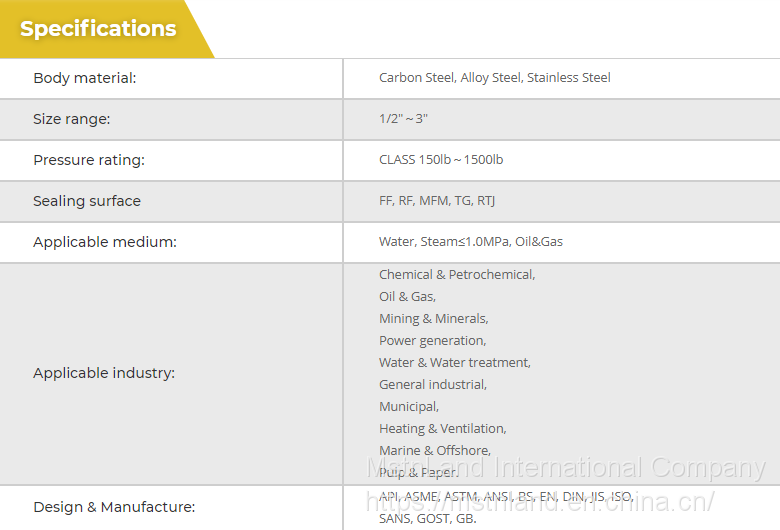
Task: Select the Applicable industry label
Action: tap(104, 373)
